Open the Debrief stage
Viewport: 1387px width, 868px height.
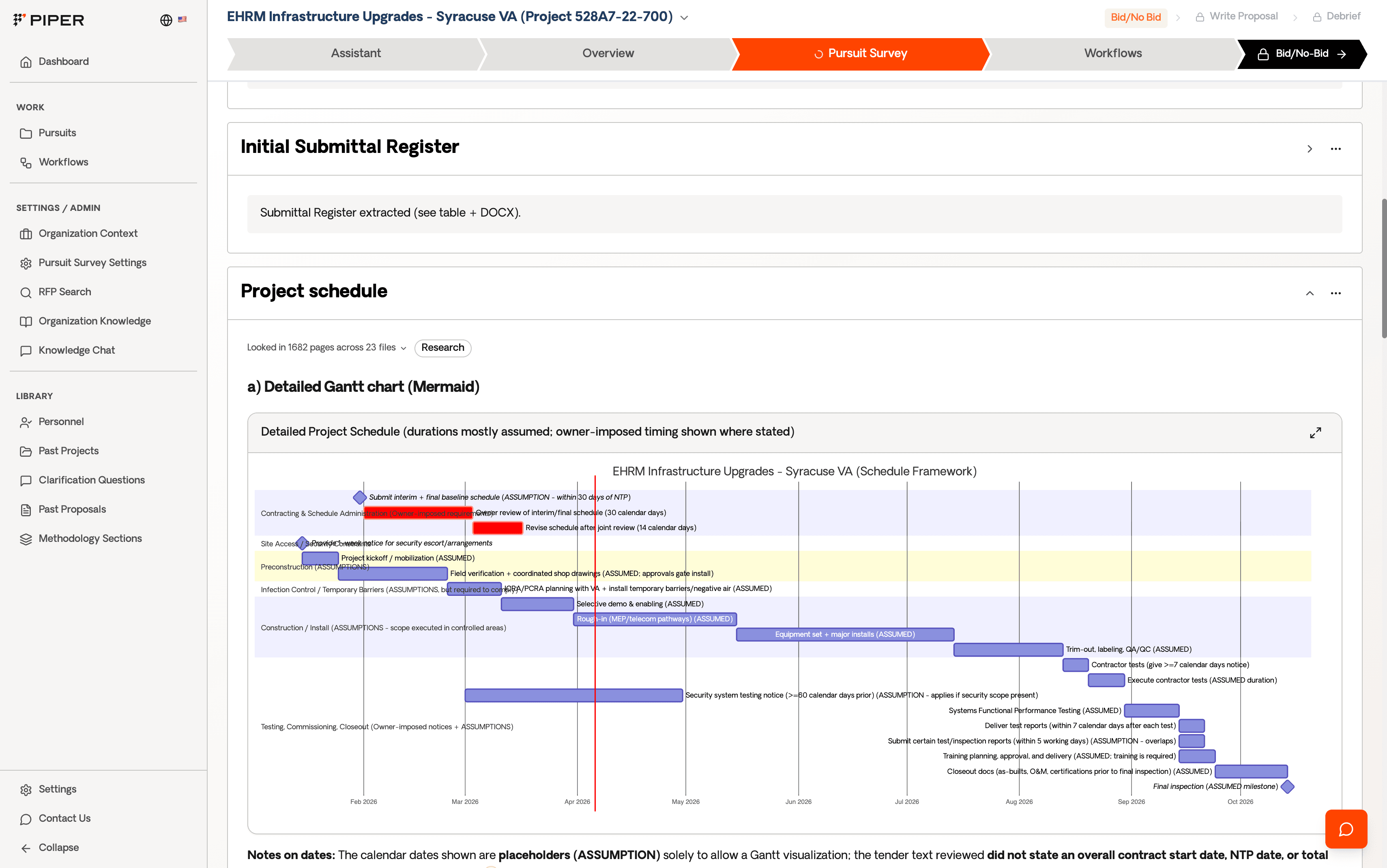pos(1336,17)
